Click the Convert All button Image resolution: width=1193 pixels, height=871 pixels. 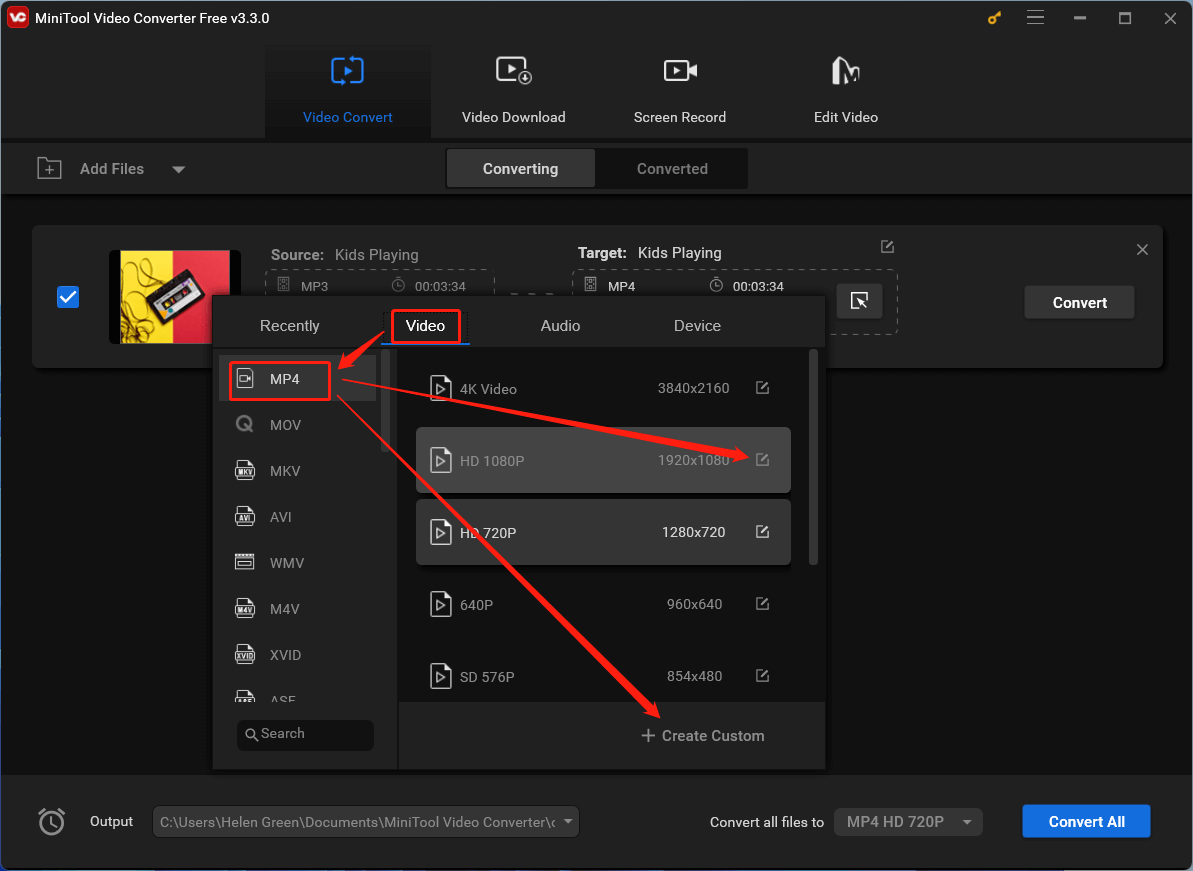[1086, 822]
